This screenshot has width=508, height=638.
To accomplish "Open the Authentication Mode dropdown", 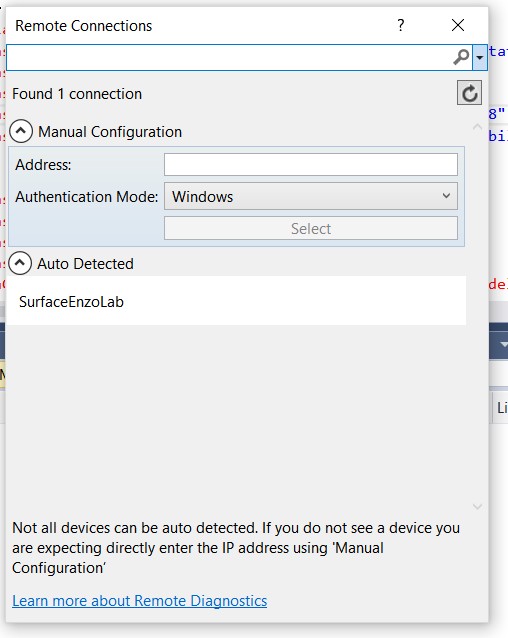I will (311, 196).
